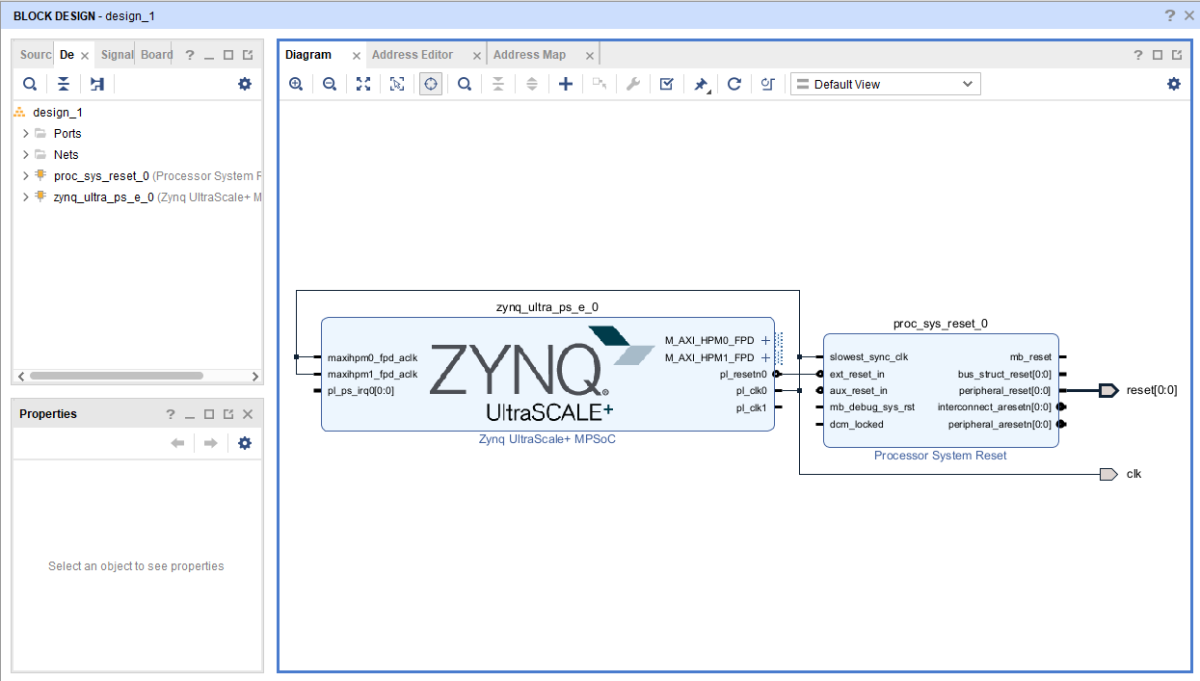Viewport: 1200px width, 681px height.
Task: Toggle the auto-center crosshair button in toolbar
Action: click(x=430, y=85)
